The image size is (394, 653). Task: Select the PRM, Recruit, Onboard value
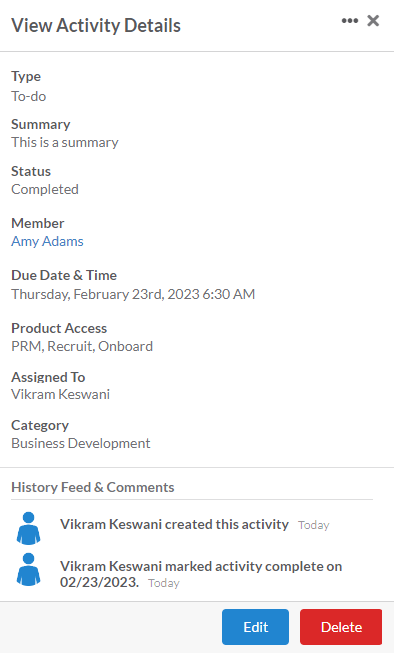point(82,346)
